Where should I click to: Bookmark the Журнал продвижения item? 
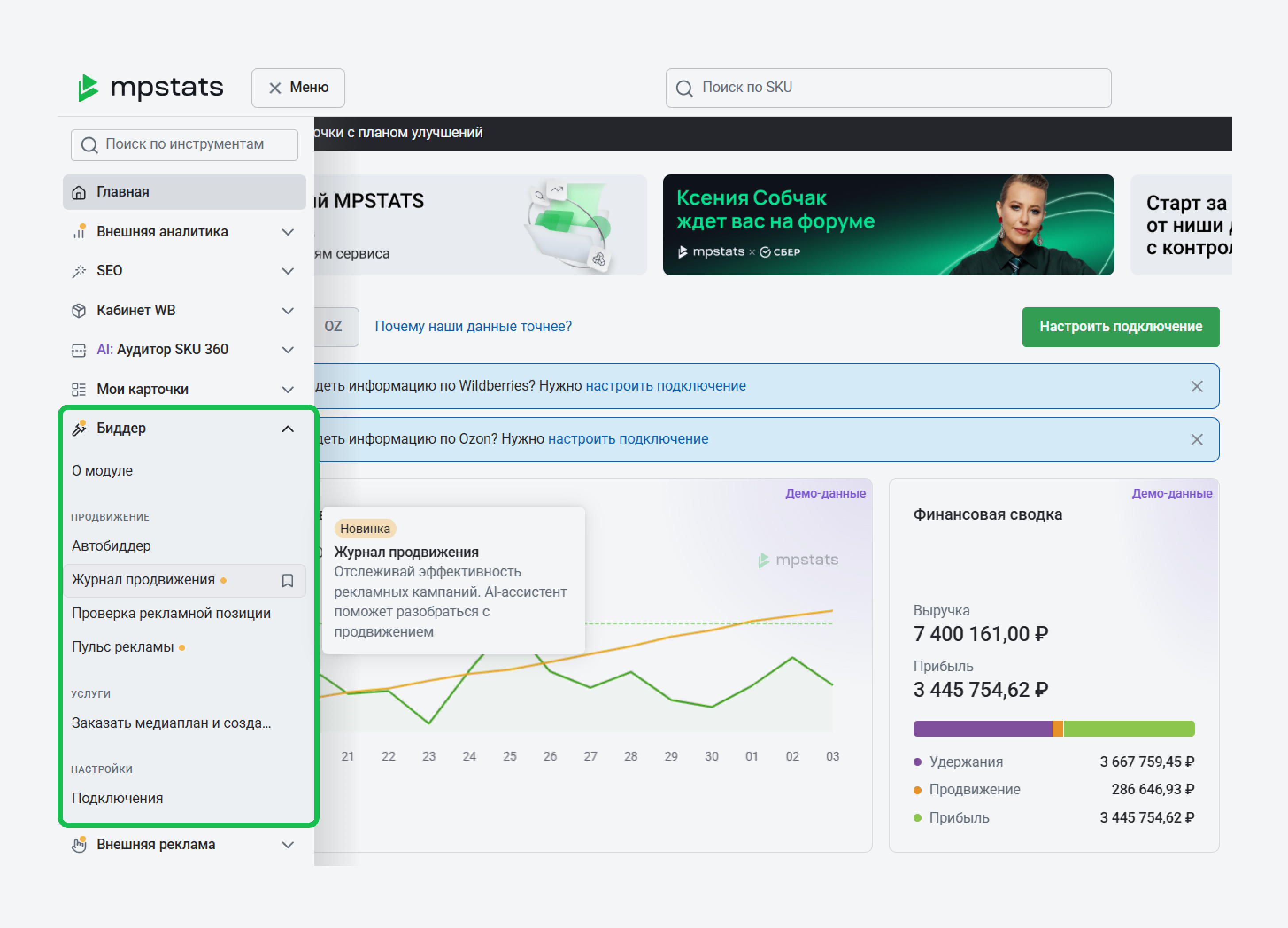(287, 580)
